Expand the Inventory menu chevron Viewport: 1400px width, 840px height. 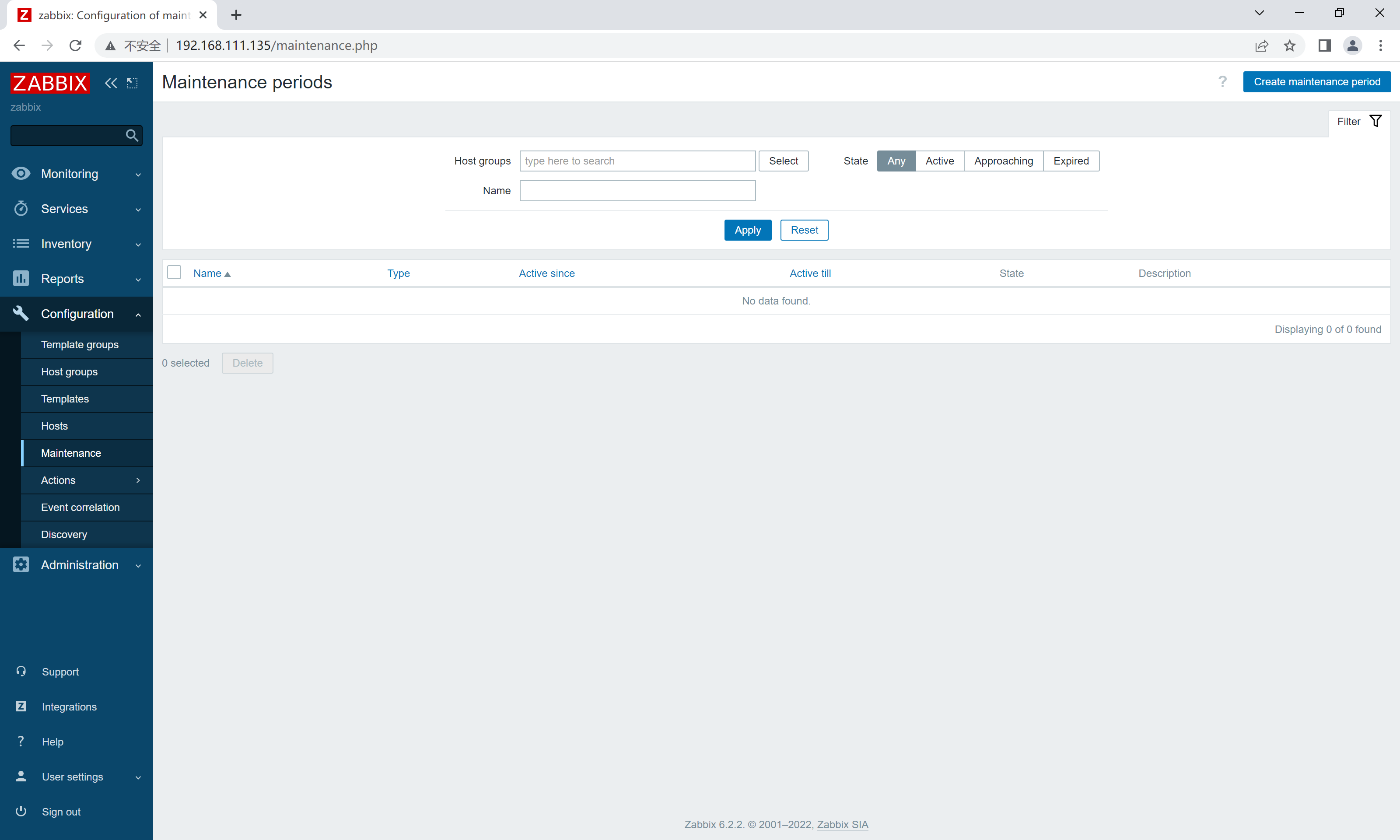tap(138, 245)
